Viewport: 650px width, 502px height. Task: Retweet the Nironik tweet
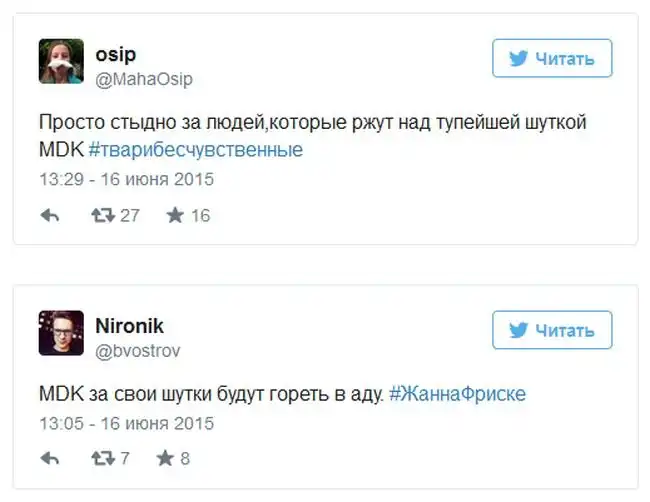[103, 459]
